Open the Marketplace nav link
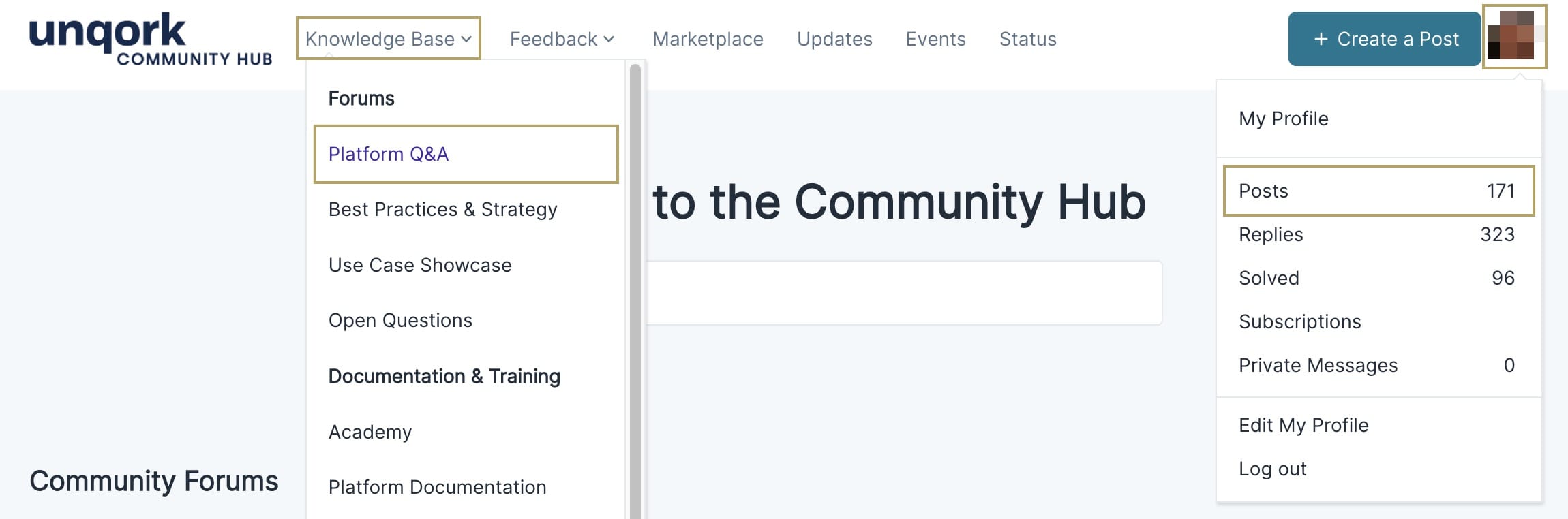The width and height of the screenshot is (1568, 519). coord(708,39)
